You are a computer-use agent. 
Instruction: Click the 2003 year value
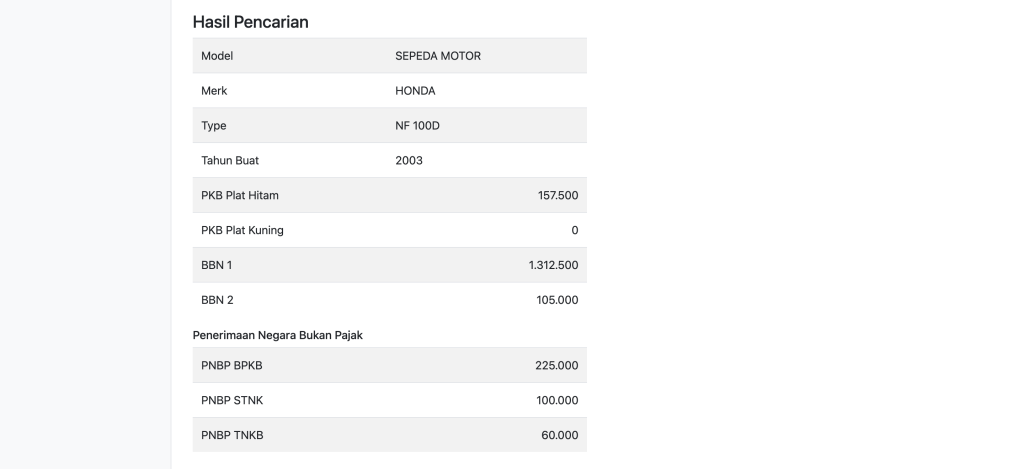(x=409, y=160)
